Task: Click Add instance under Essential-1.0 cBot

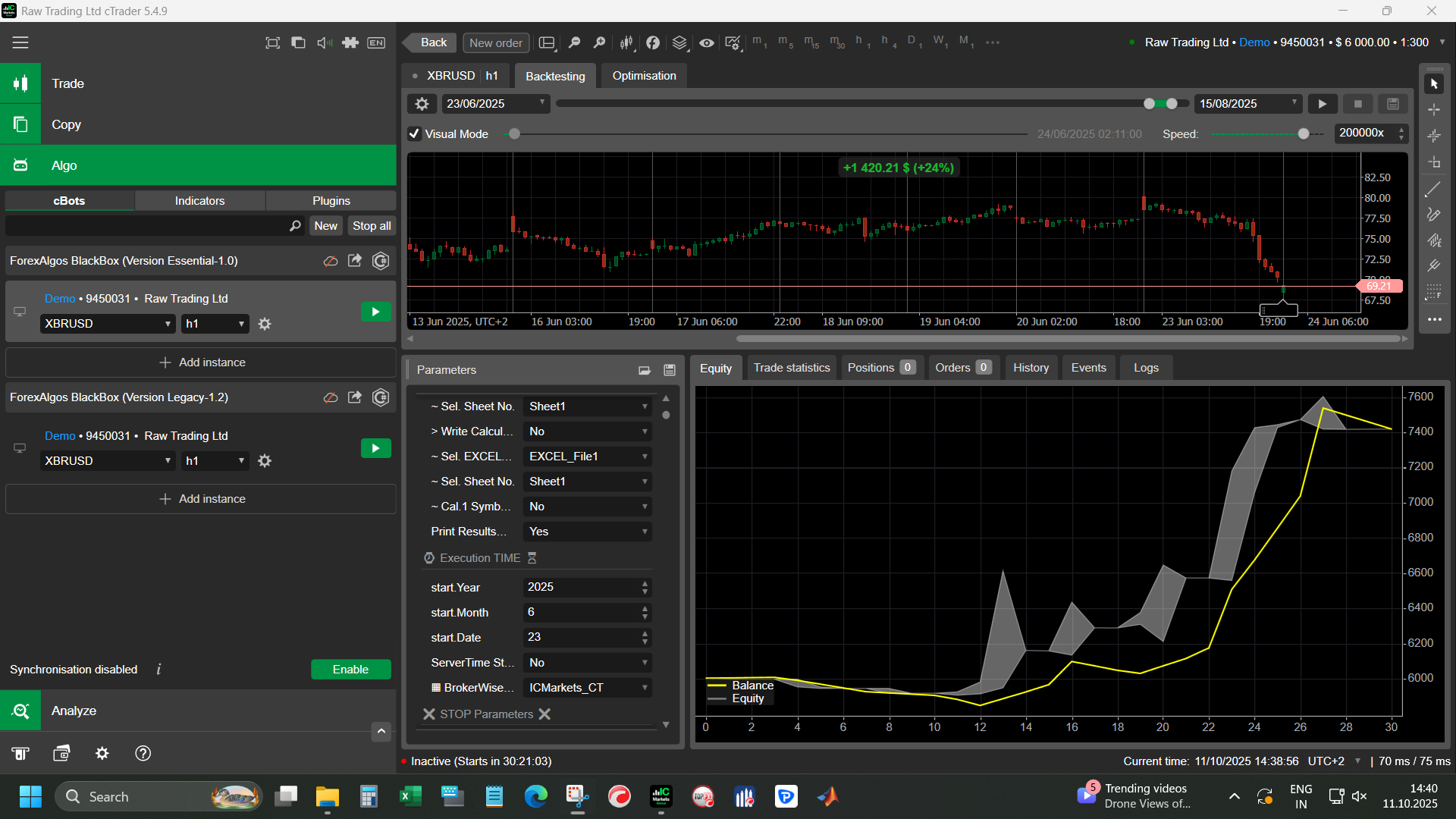Action: click(x=201, y=362)
